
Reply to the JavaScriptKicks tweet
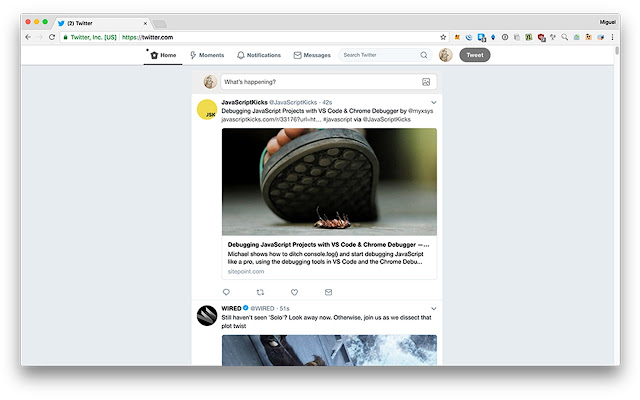(226, 292)
